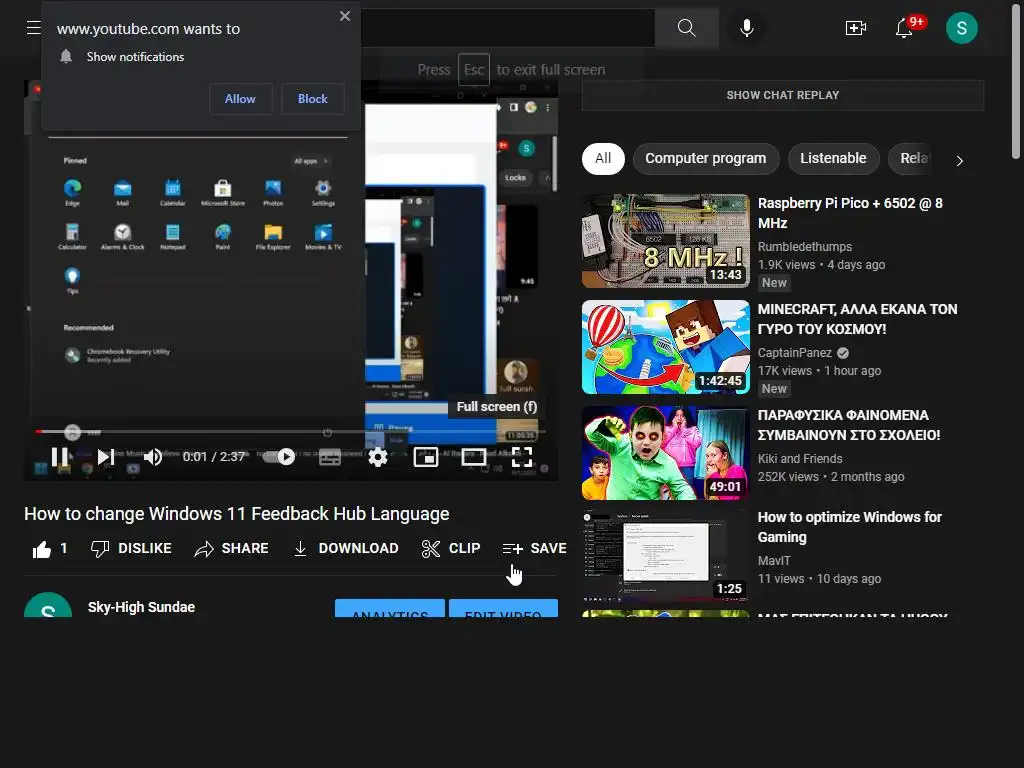1024x768 pixels.
Task: Dislike the video
Action: coord(131,549)
